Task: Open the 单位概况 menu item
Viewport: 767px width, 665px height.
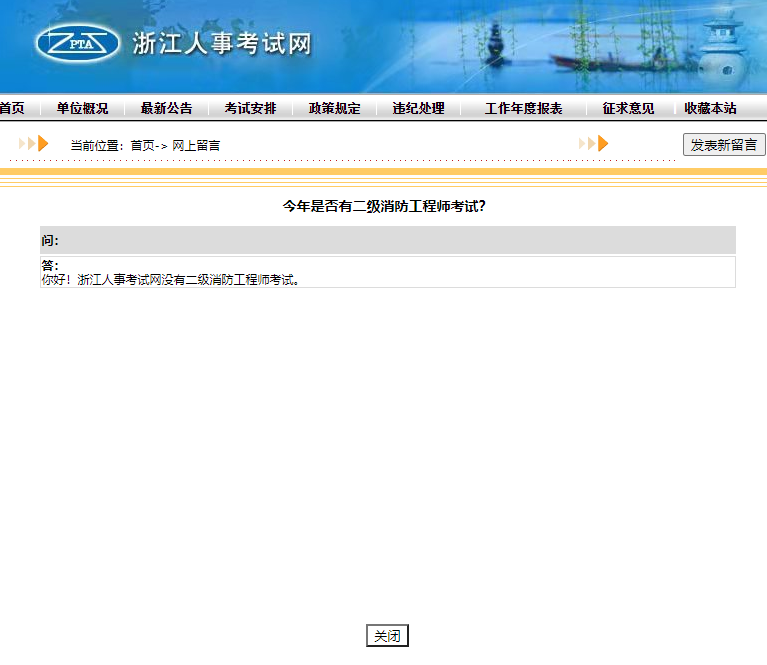Action: 82,108
